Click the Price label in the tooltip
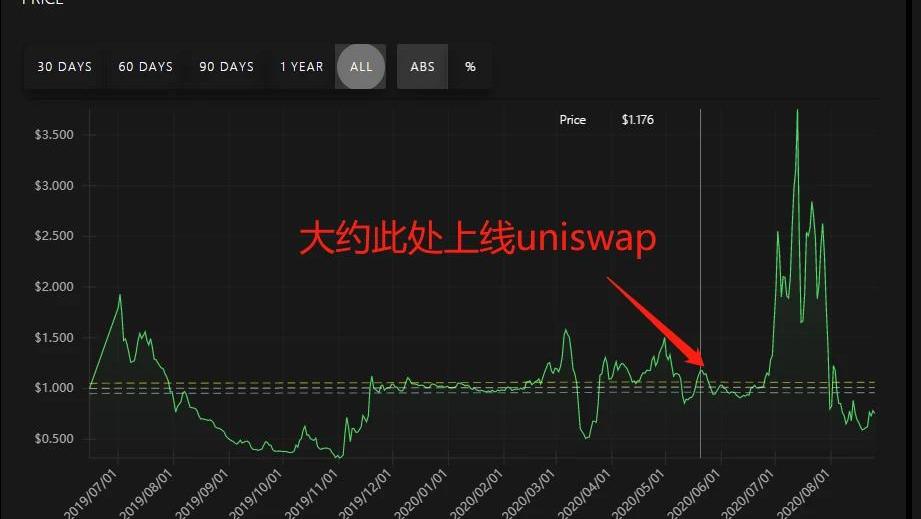Screen dimensions: 921x519 (572, 120)
